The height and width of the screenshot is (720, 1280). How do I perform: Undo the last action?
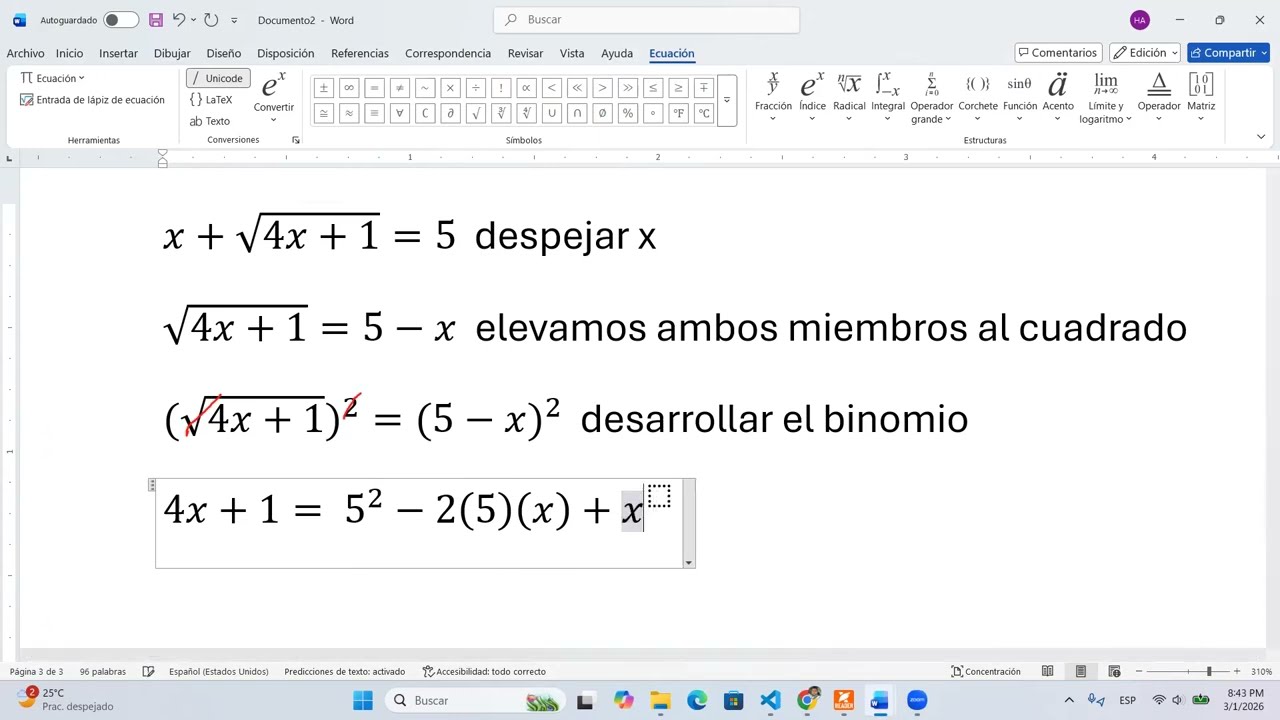point(178,20)
